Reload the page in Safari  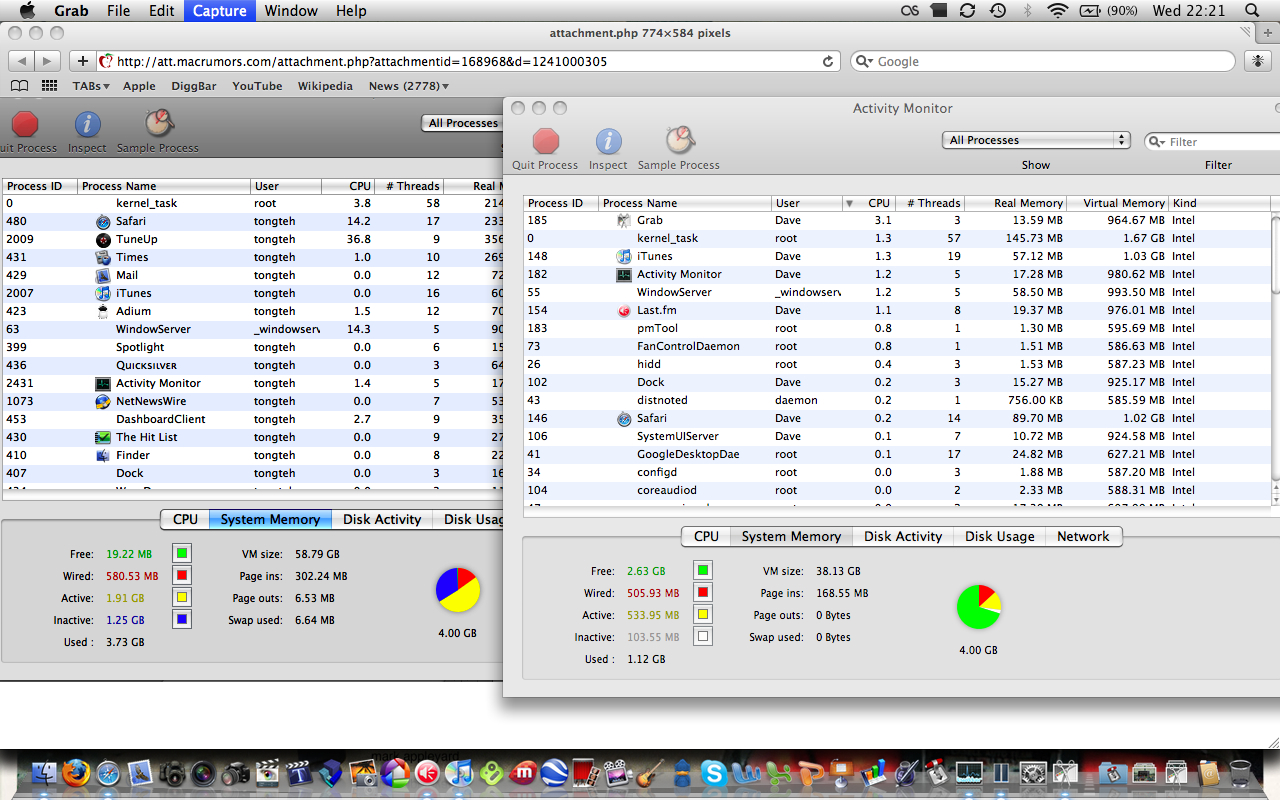[x=828, y=61]
